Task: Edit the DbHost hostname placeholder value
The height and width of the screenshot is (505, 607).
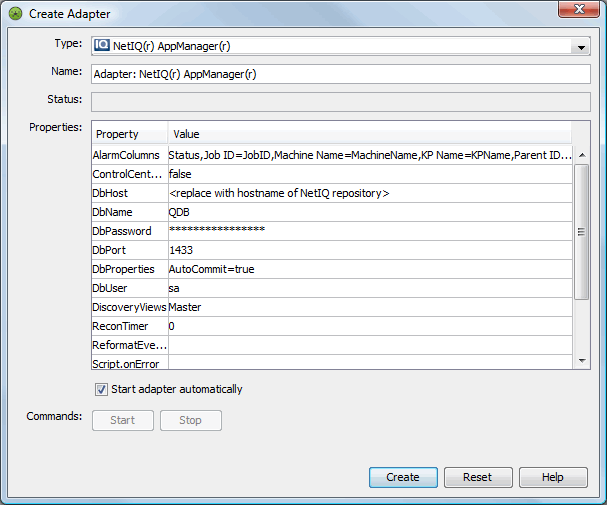Action: click(370, 193)
